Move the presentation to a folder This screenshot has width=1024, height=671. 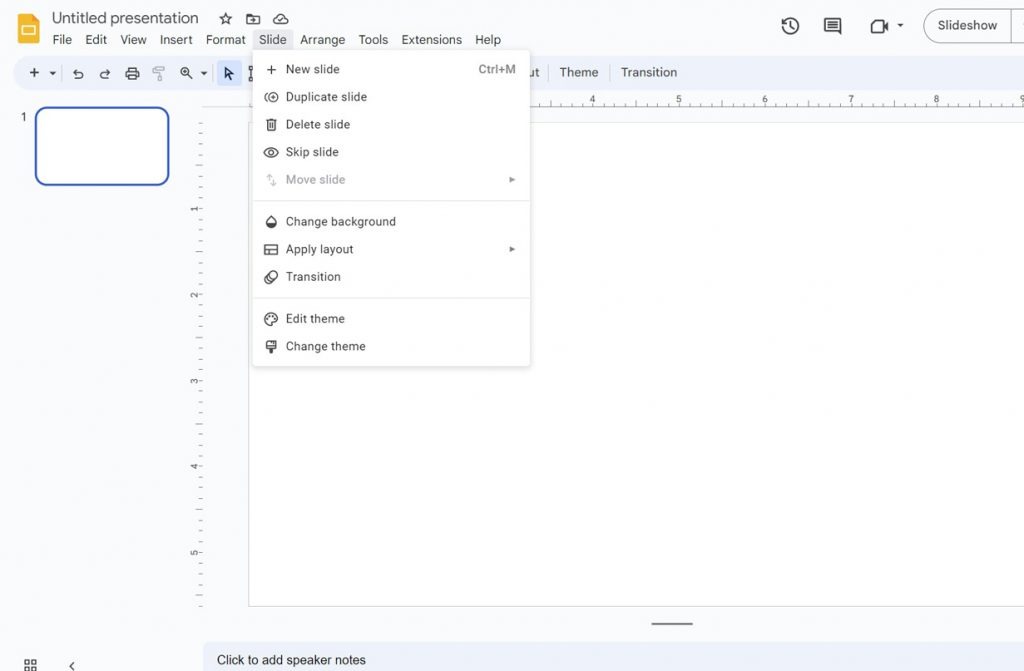coord(252,18)
